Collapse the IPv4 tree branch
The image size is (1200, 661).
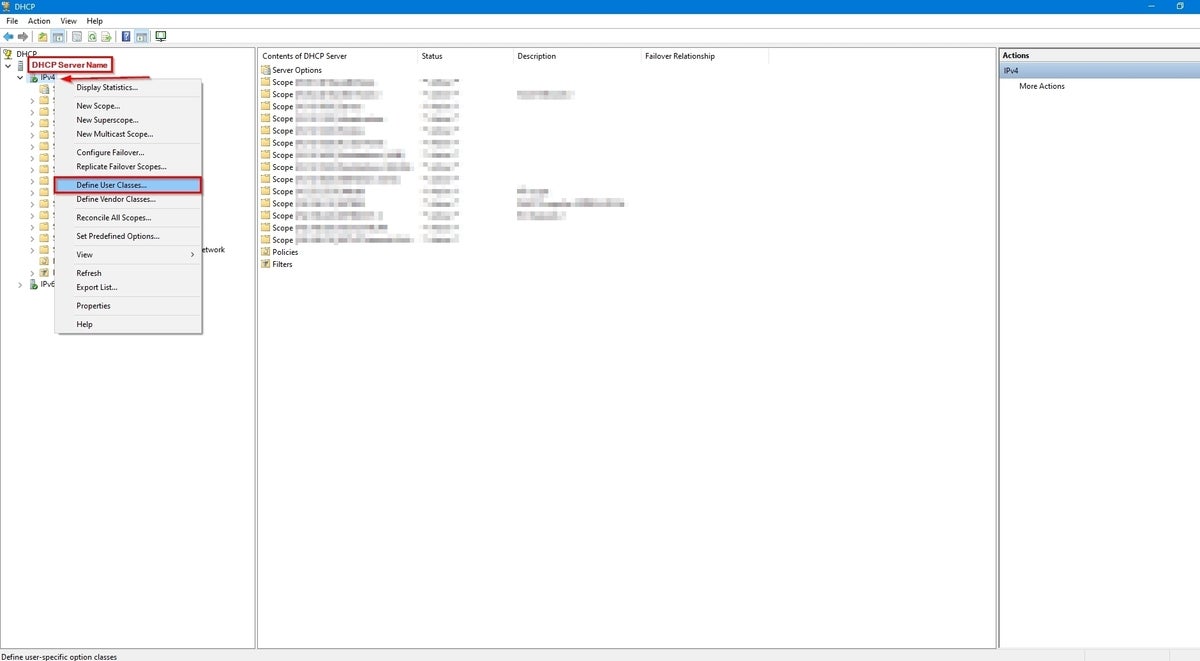point(20,76)
